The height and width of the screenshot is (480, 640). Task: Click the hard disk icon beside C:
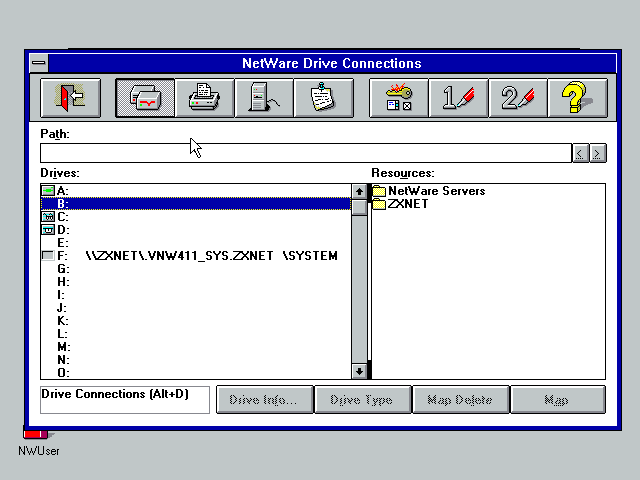point(48,217)
